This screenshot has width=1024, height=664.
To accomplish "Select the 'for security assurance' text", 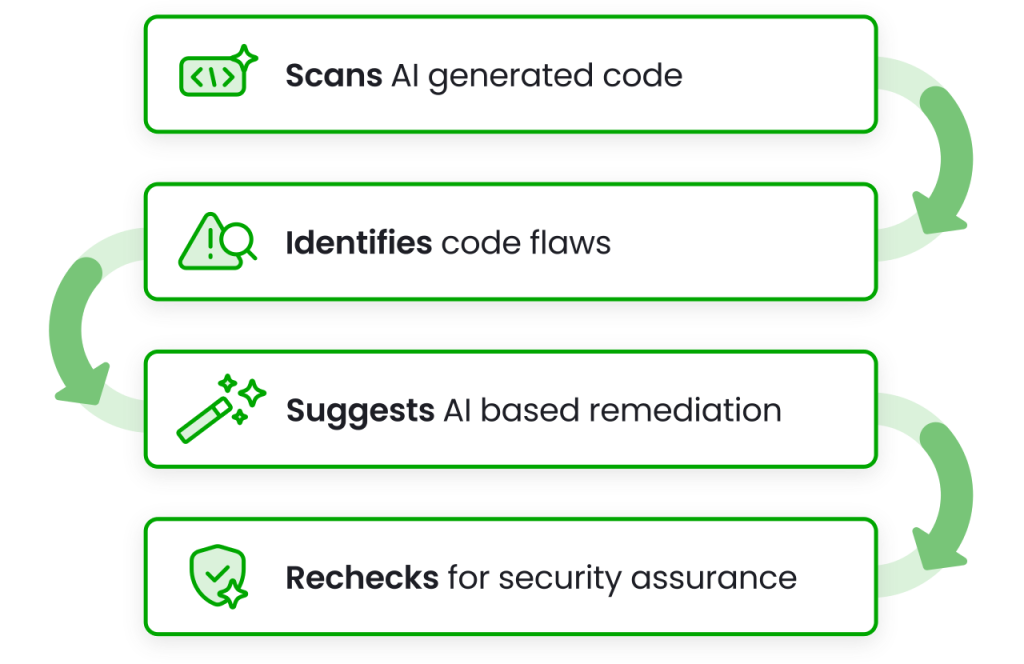I will (x=621, y=577).
